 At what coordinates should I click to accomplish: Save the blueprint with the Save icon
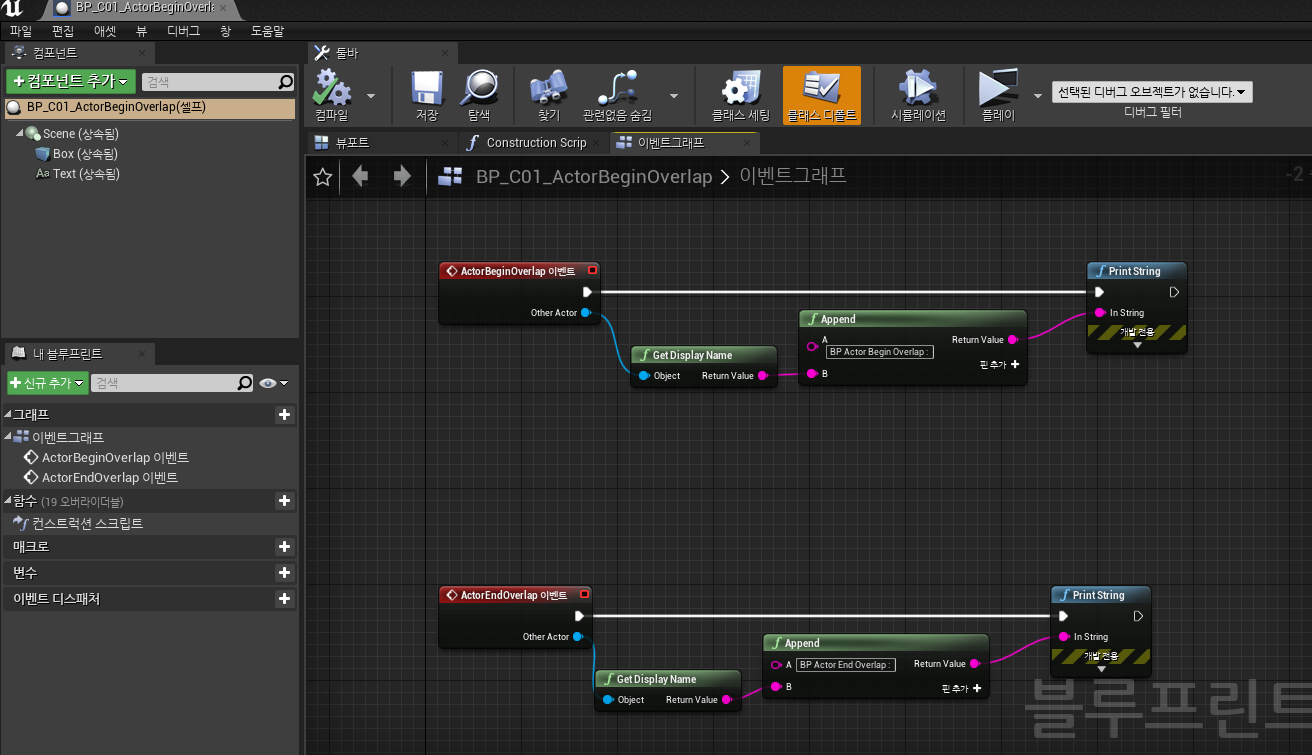(x=427, y=88)
